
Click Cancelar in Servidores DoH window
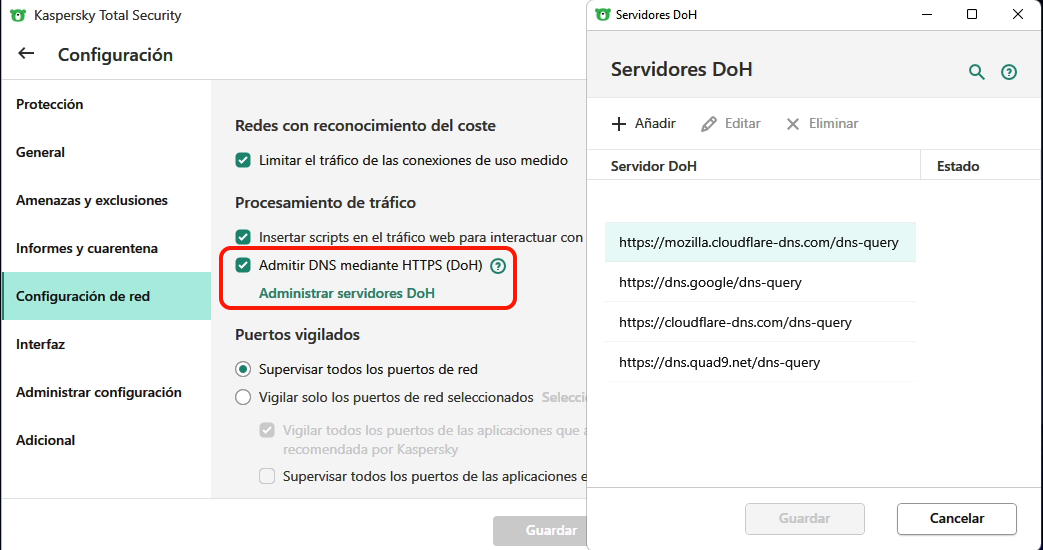(957, 519)
